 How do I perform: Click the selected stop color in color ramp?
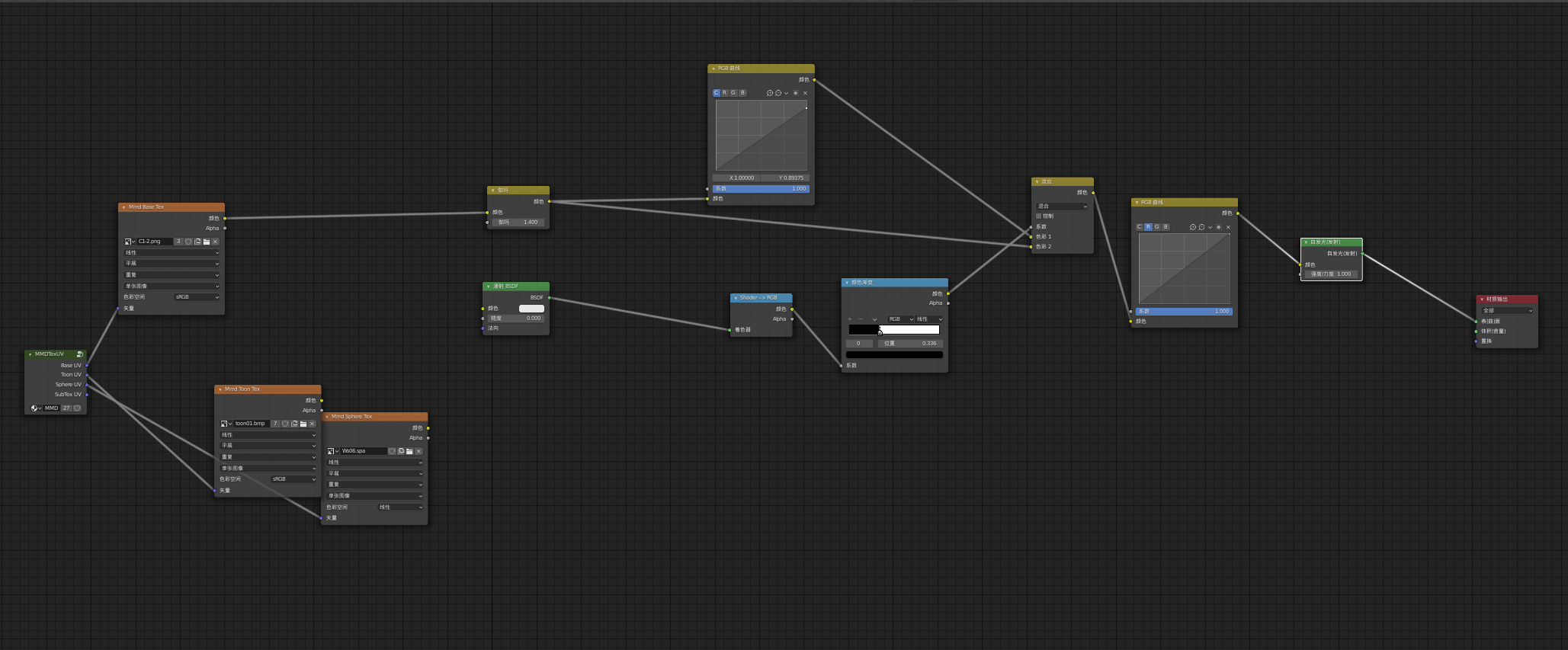pyautogui.click(x=894, y=354)
